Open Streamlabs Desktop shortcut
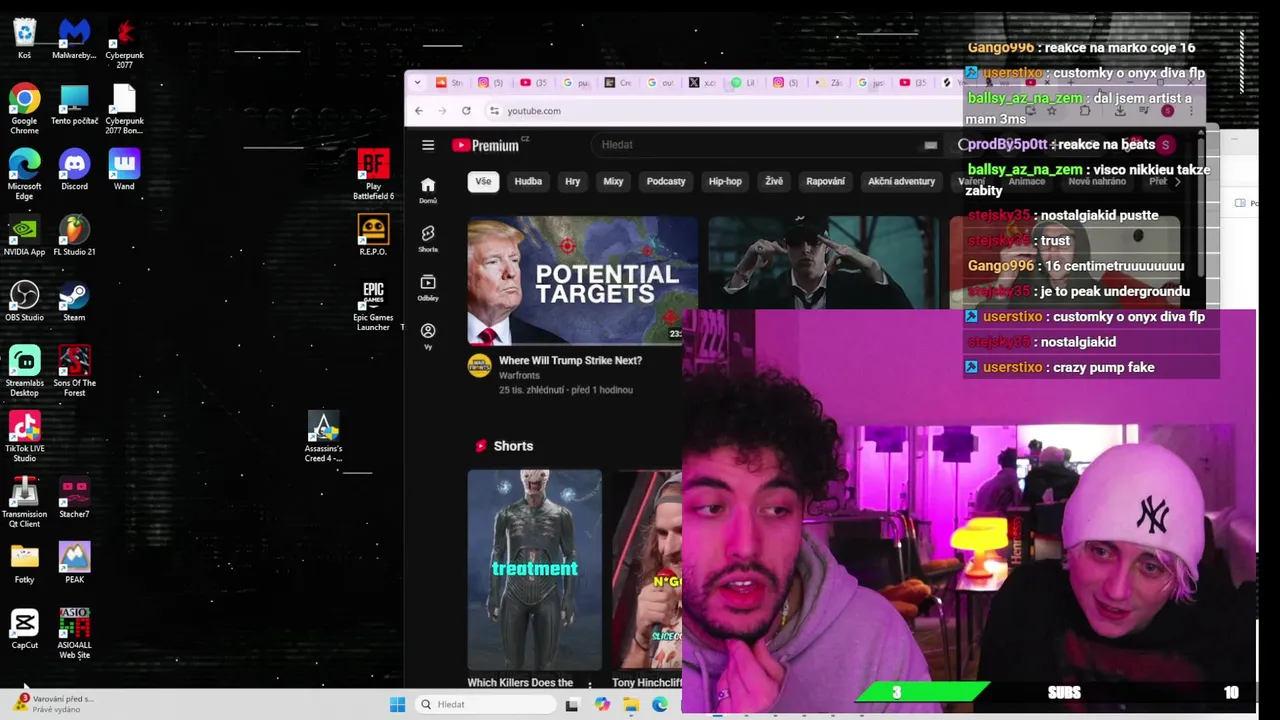This screenshot has height=720, width=1280. (24, 371)
